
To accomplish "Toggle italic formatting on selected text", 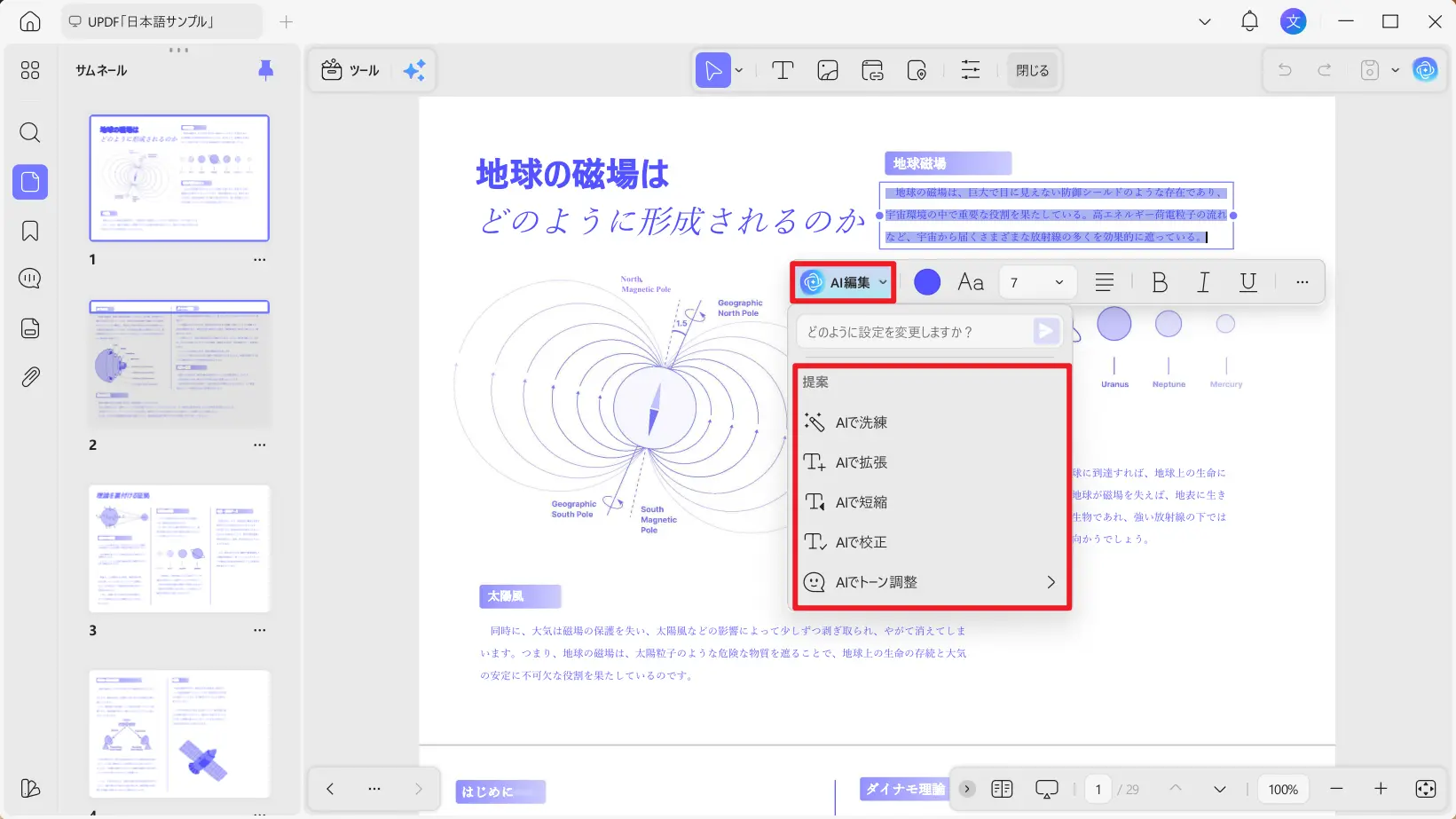I will tap(1203, 281).
